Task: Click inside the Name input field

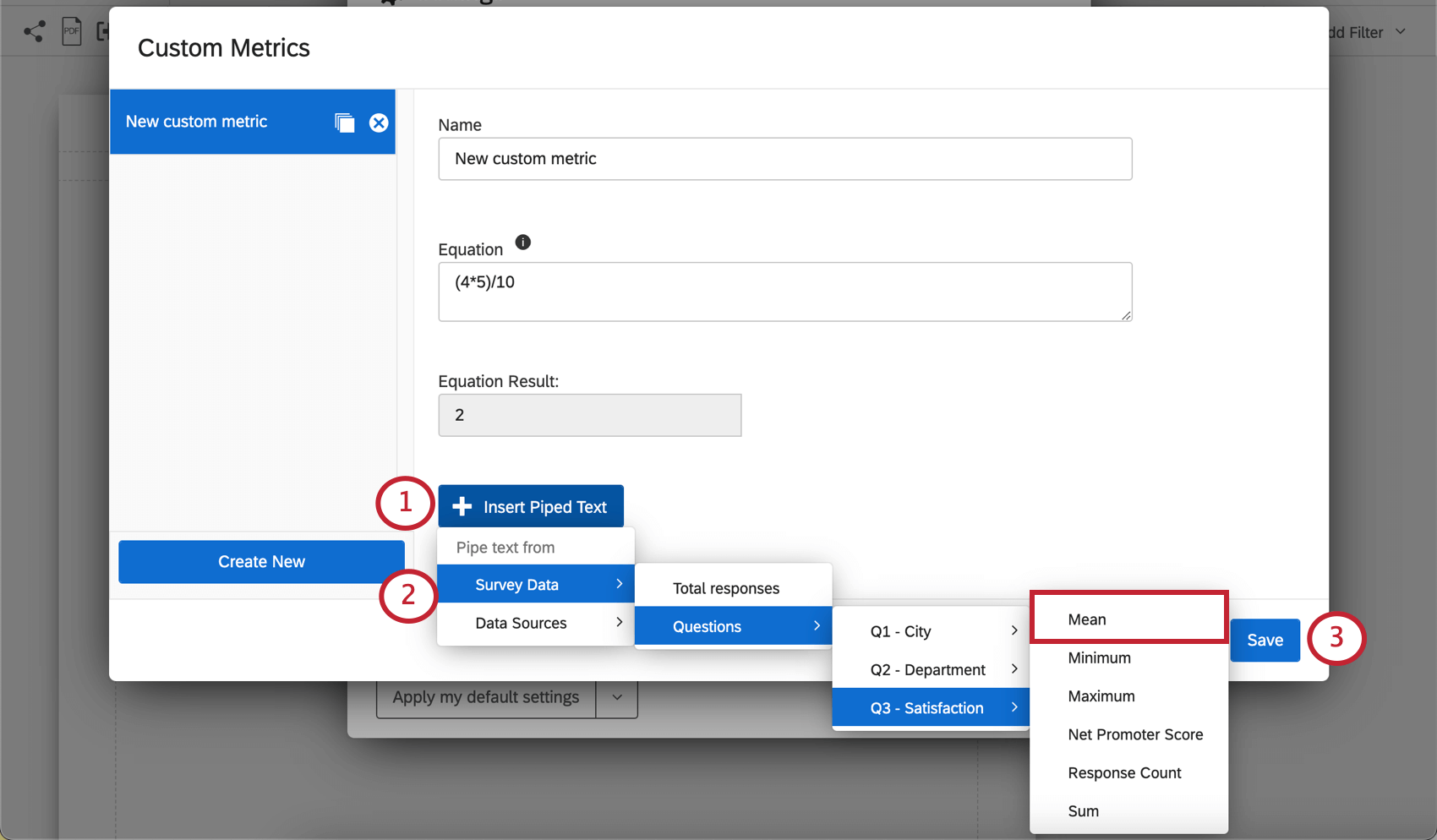Action: 784,158
